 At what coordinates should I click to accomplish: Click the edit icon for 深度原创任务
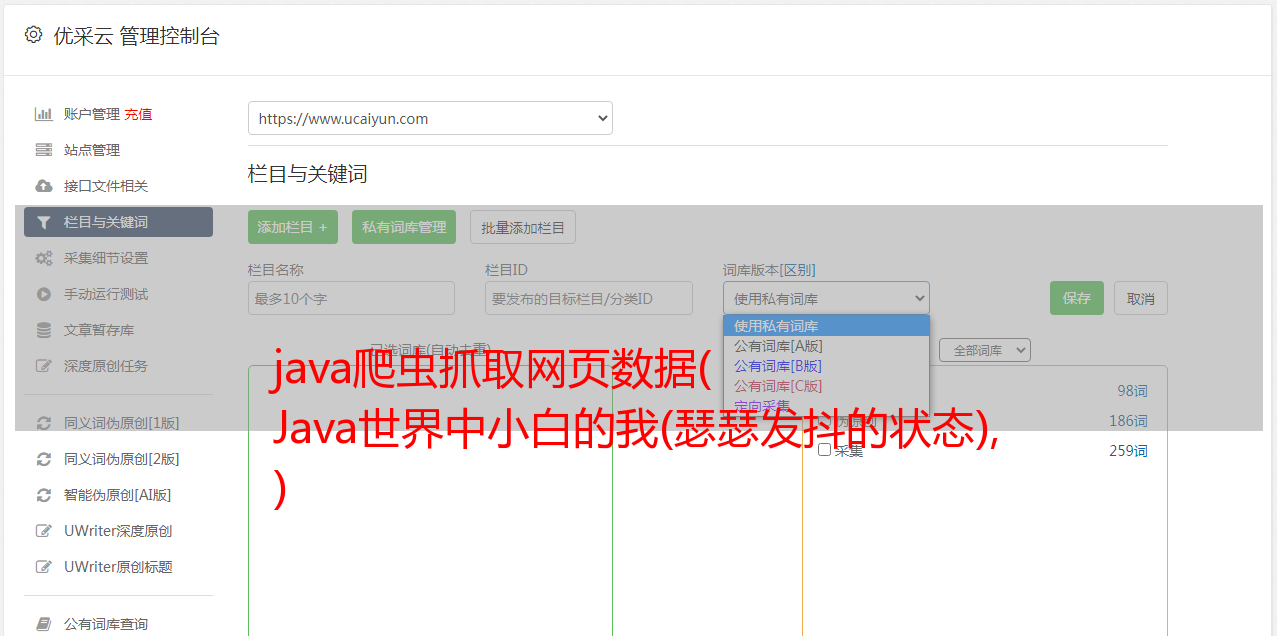point(43,366)
